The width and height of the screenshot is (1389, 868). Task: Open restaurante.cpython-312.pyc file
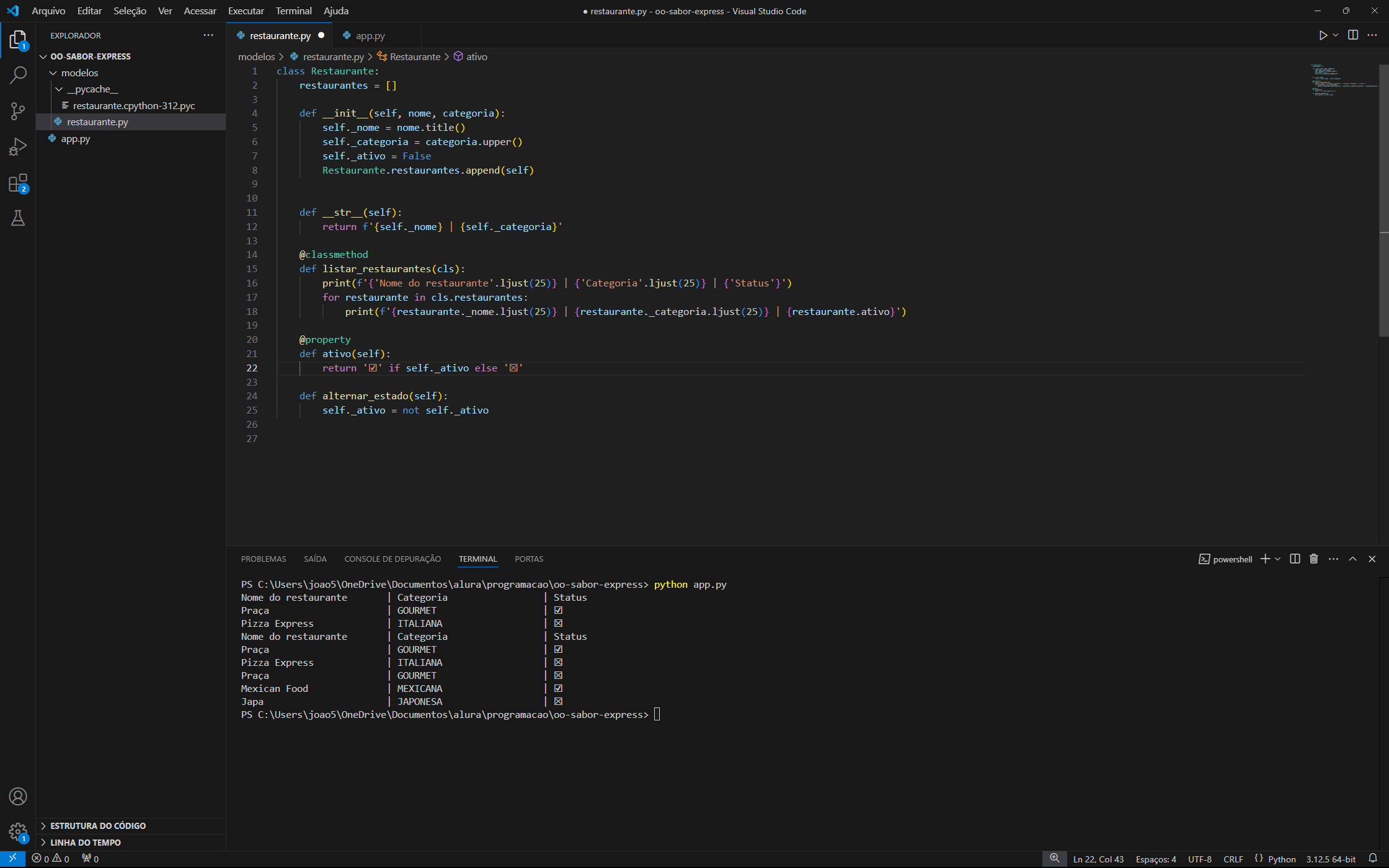coord(131,106)
